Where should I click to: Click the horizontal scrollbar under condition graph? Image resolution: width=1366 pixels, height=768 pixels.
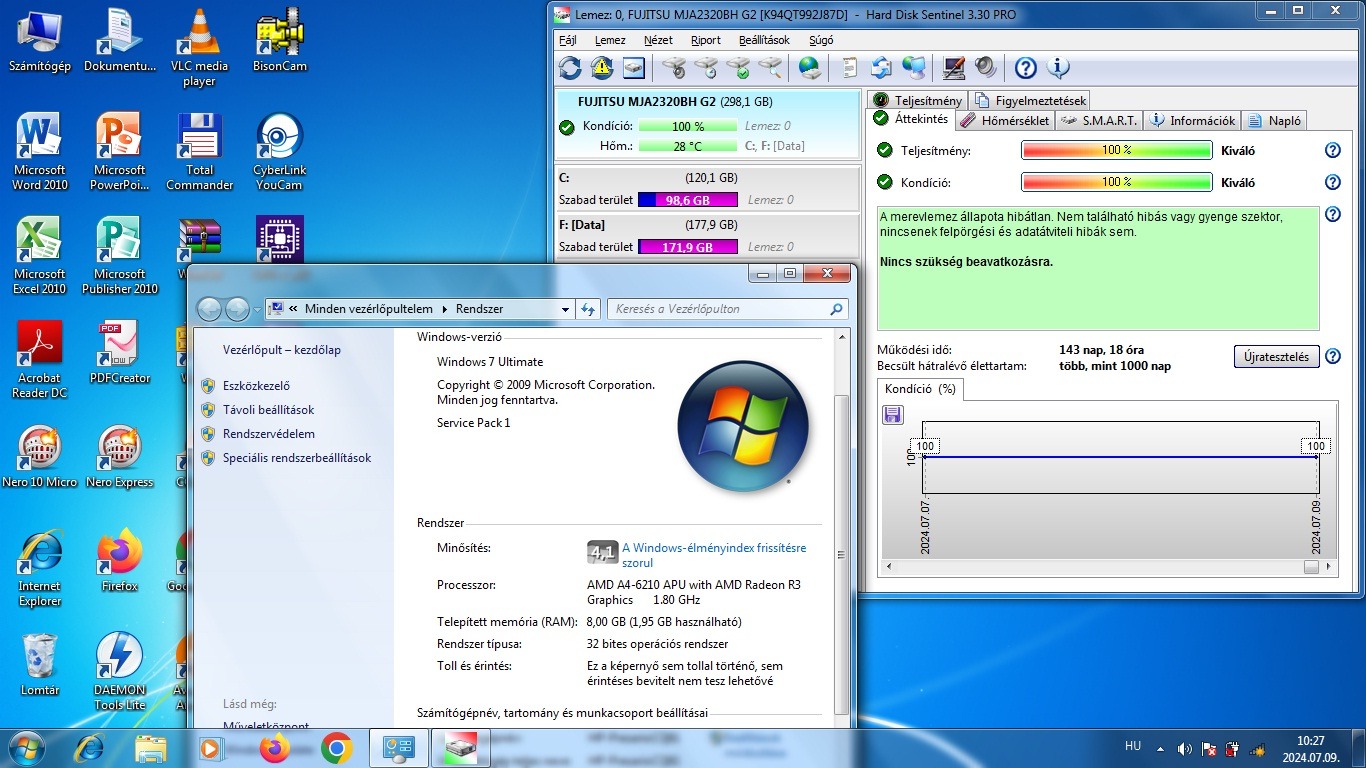[1108, 567]
